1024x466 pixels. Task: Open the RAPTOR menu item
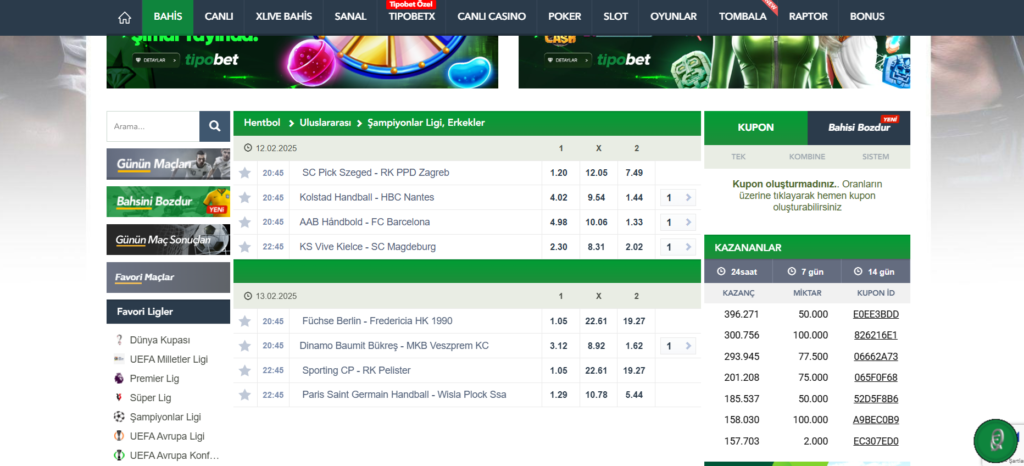[808, 17]
